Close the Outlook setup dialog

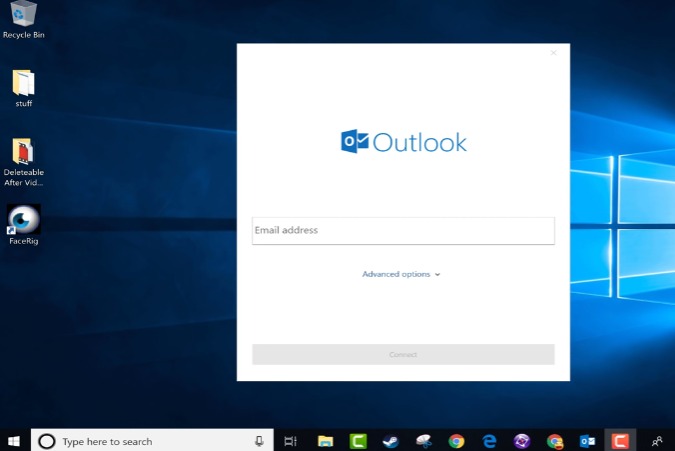[553, 53]
